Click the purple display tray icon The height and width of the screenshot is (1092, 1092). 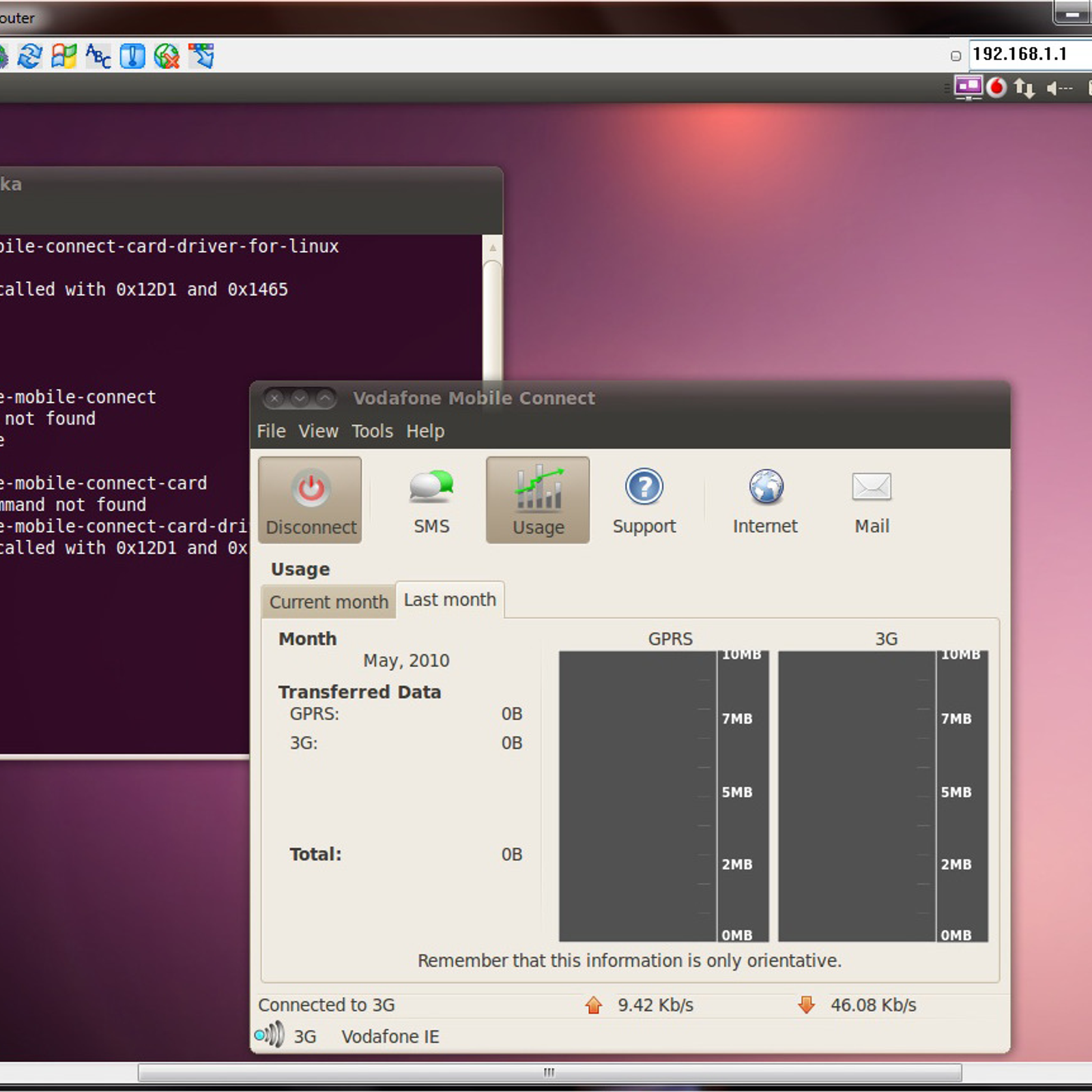coord(968,88)
